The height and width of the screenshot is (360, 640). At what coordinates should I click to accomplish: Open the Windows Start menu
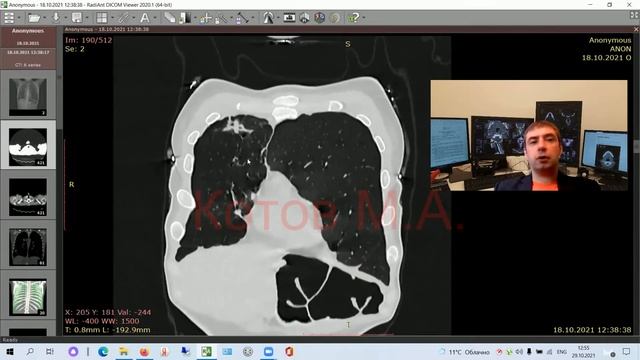tap(9, 351)
